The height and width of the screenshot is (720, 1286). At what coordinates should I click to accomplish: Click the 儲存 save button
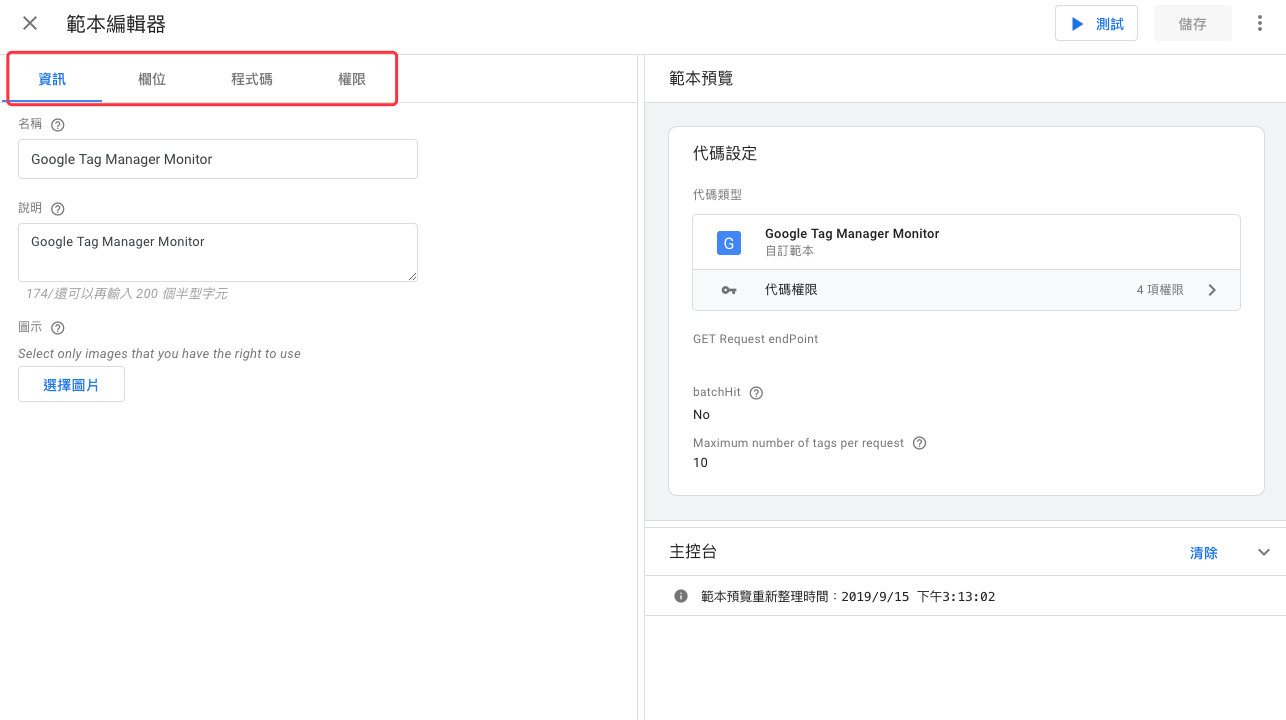tap(1192, 22)
